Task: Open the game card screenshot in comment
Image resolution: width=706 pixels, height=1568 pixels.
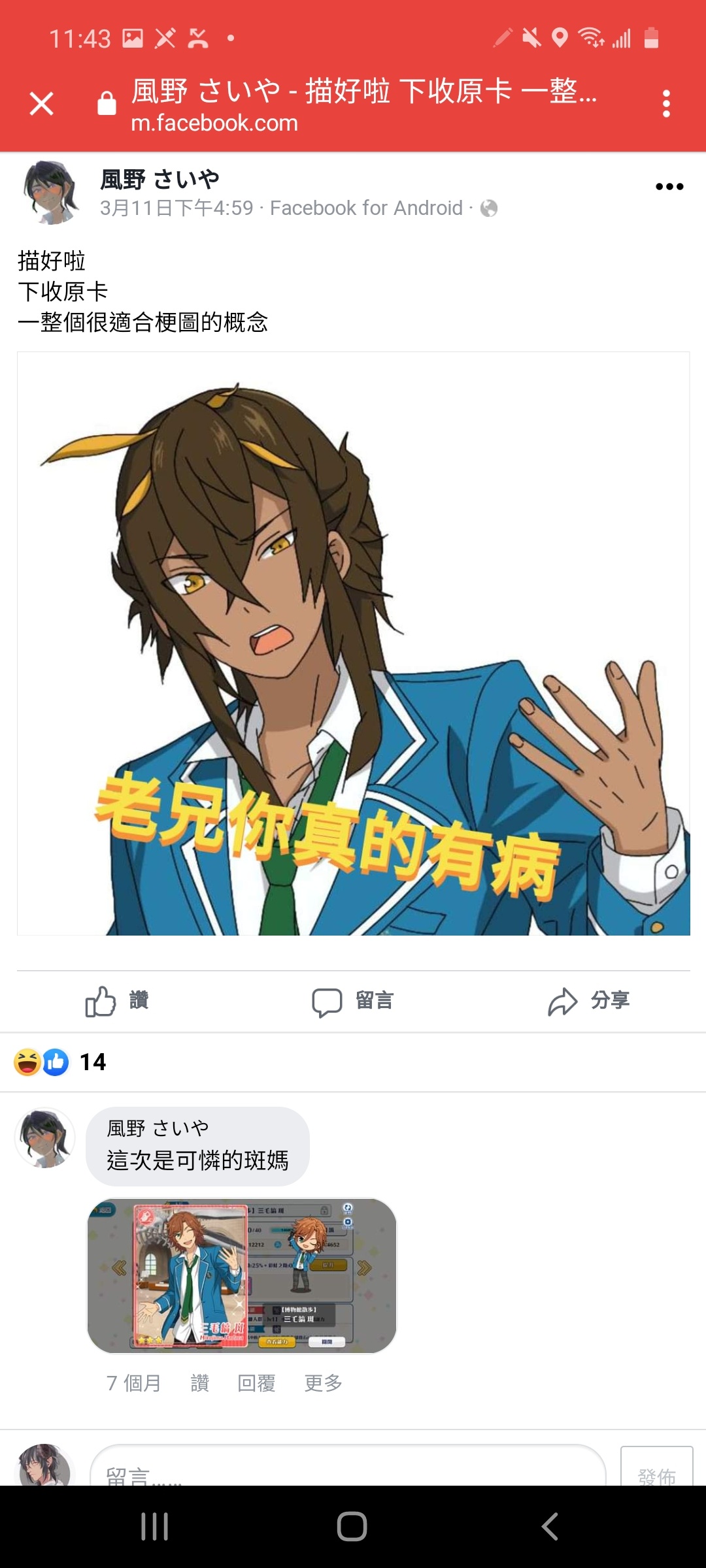Action: tap(242, 1275)
